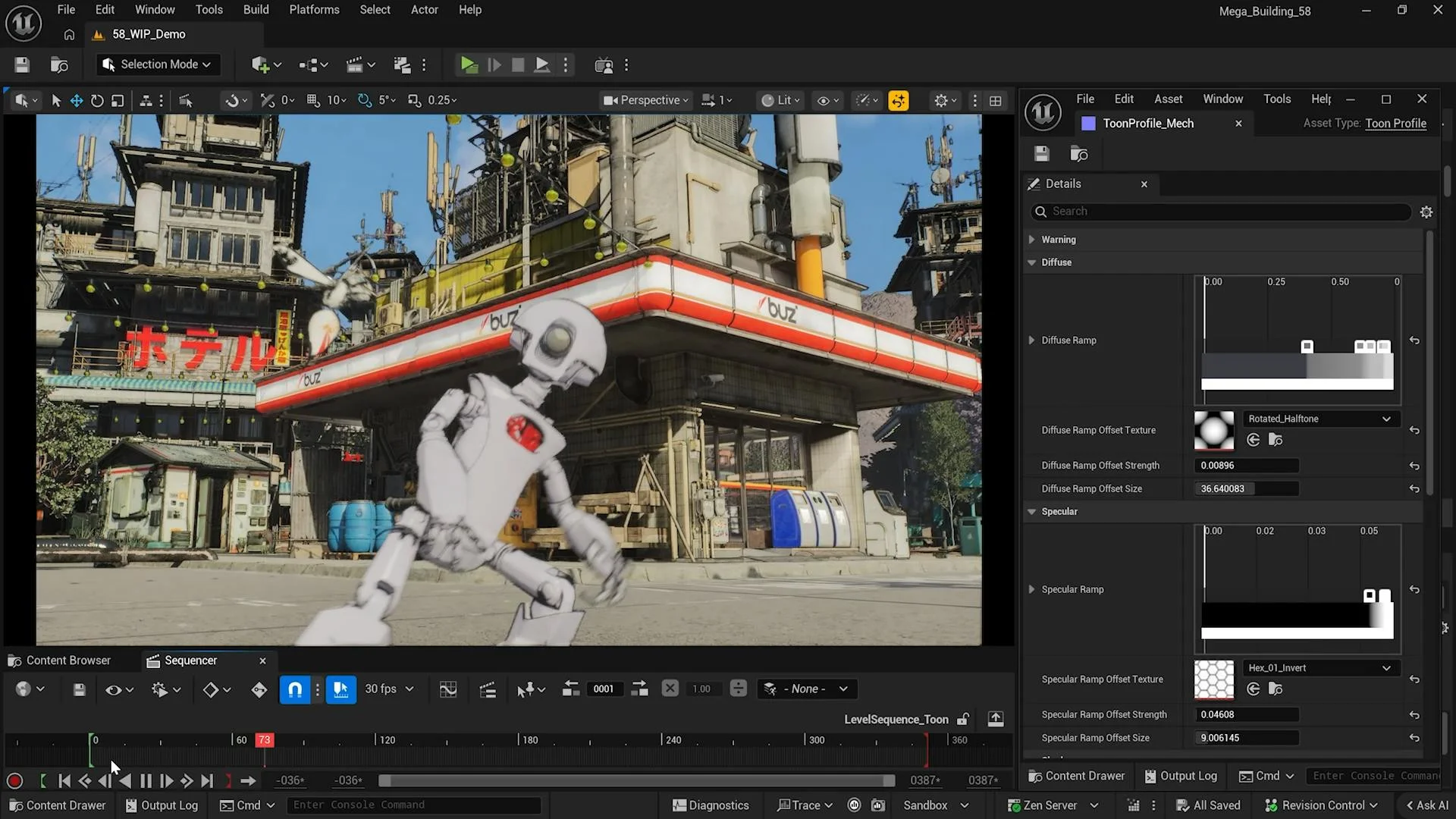Toggle scale snap in viewport toolbar

click(x=414, y=100)
